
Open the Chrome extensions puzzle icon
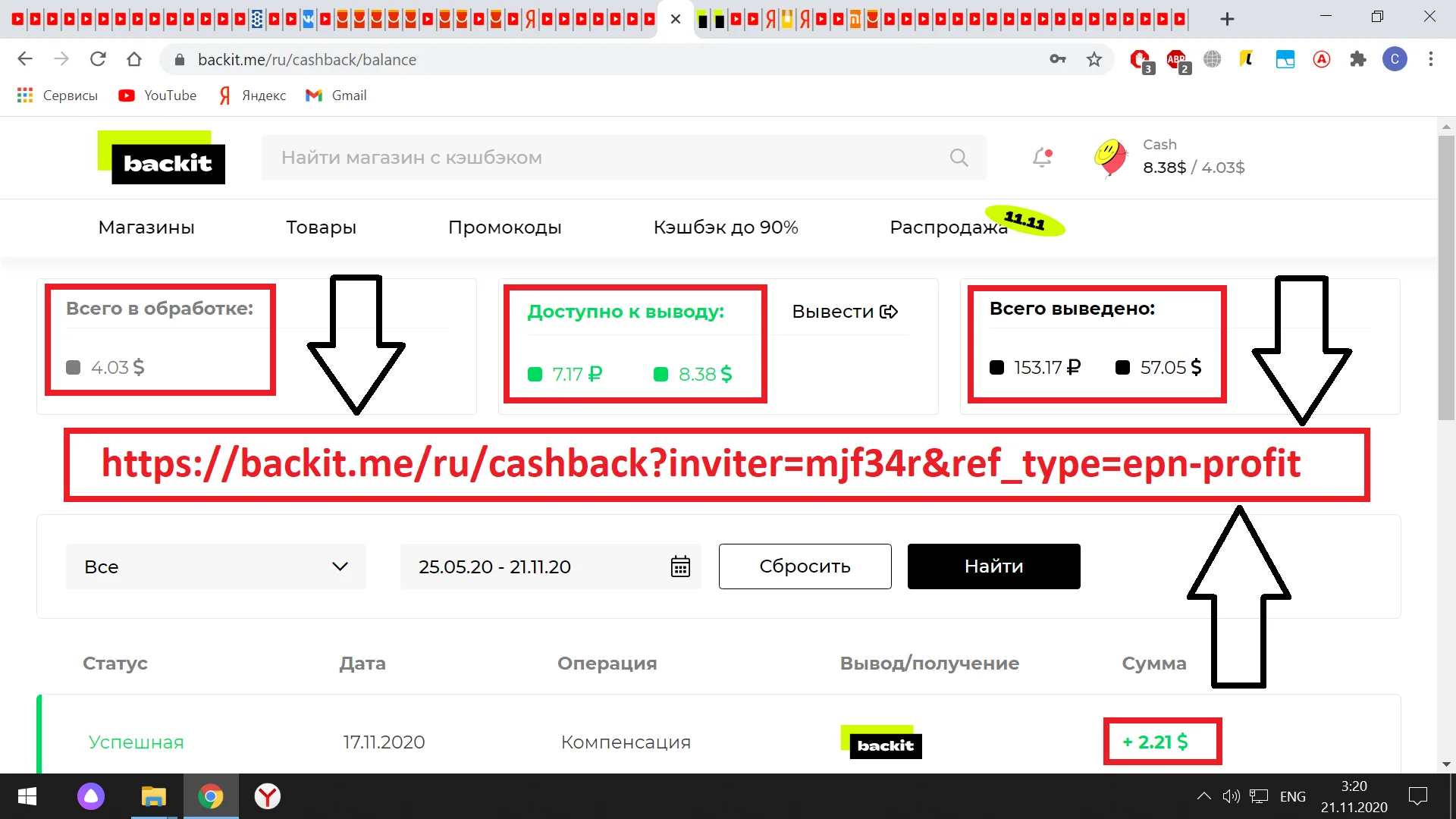1357,59
